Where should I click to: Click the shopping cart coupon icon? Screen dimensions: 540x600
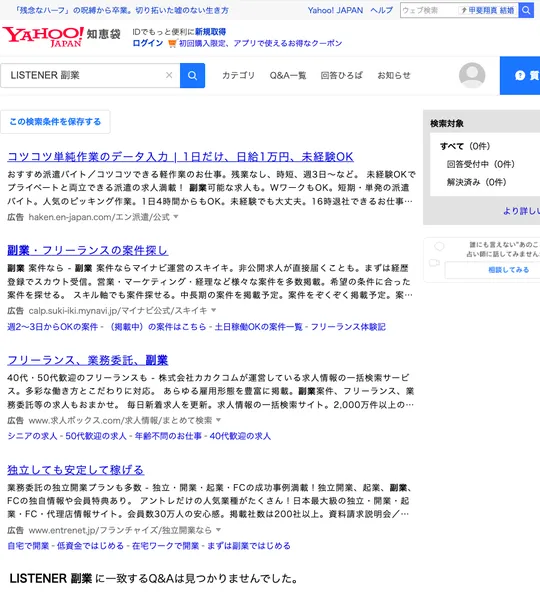(x=172, y=44)
